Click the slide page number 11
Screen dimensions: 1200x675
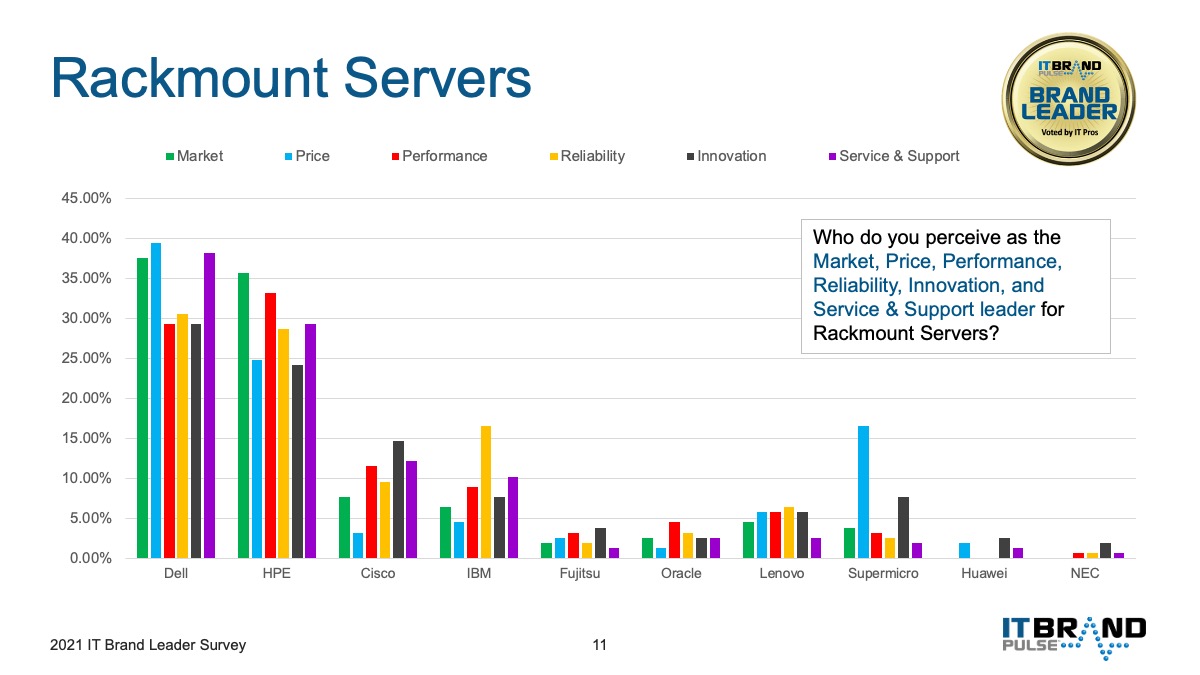(599, 645)
